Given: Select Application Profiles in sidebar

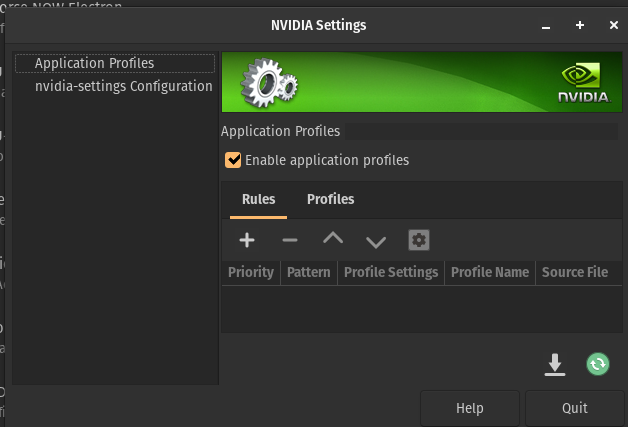Looking at the screenshot, I should (94, 63).
